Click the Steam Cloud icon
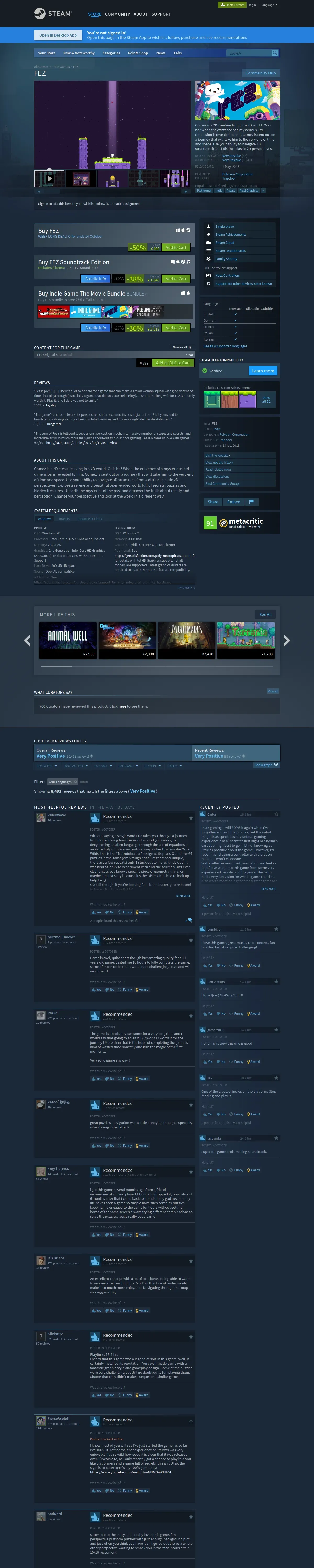Screen dimensions: 314x1568 (x=209, y=242)
